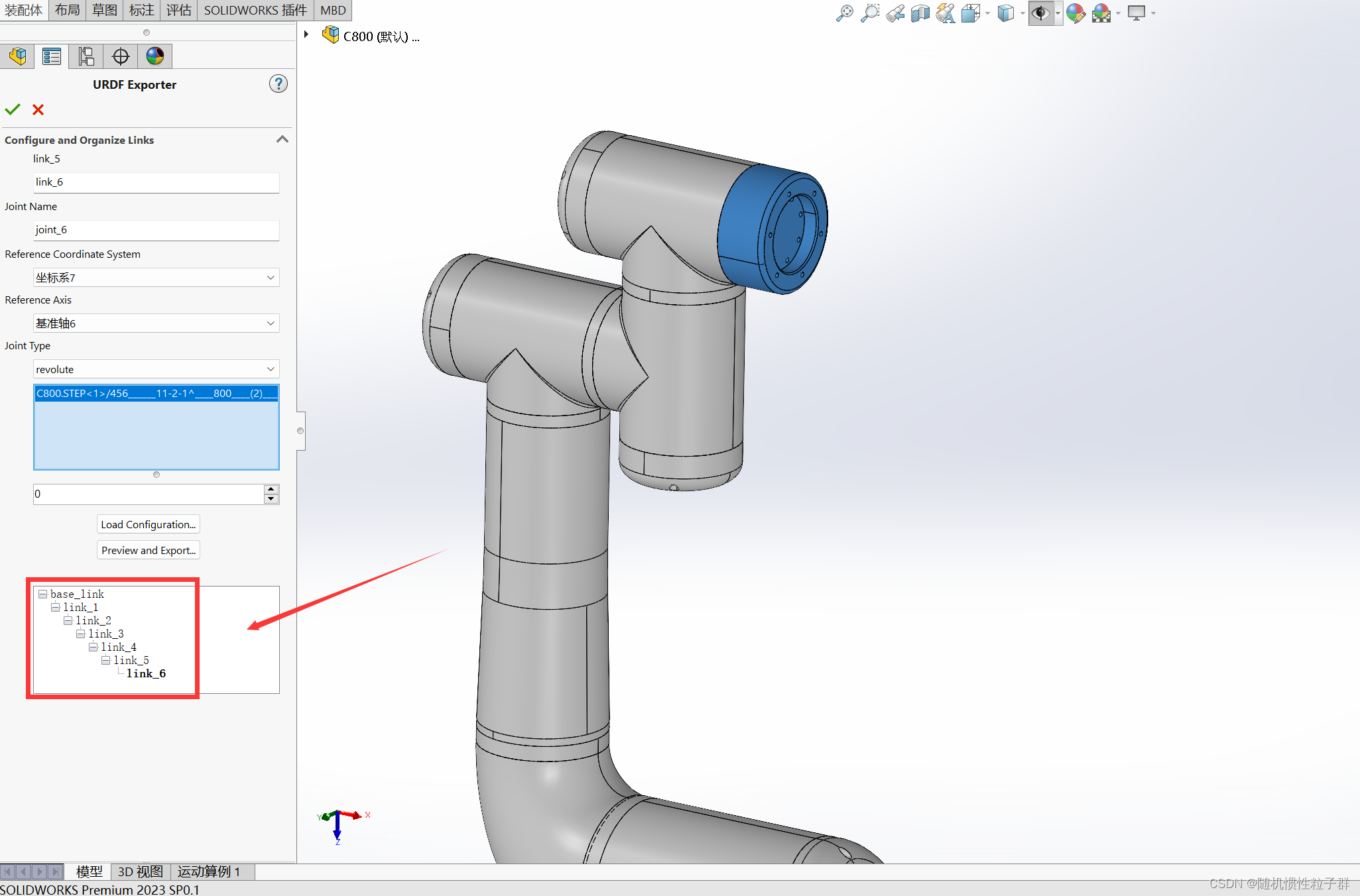Screen dimensions: 1360x896
Task: Activate Section View tool
Action: (920, 13)
